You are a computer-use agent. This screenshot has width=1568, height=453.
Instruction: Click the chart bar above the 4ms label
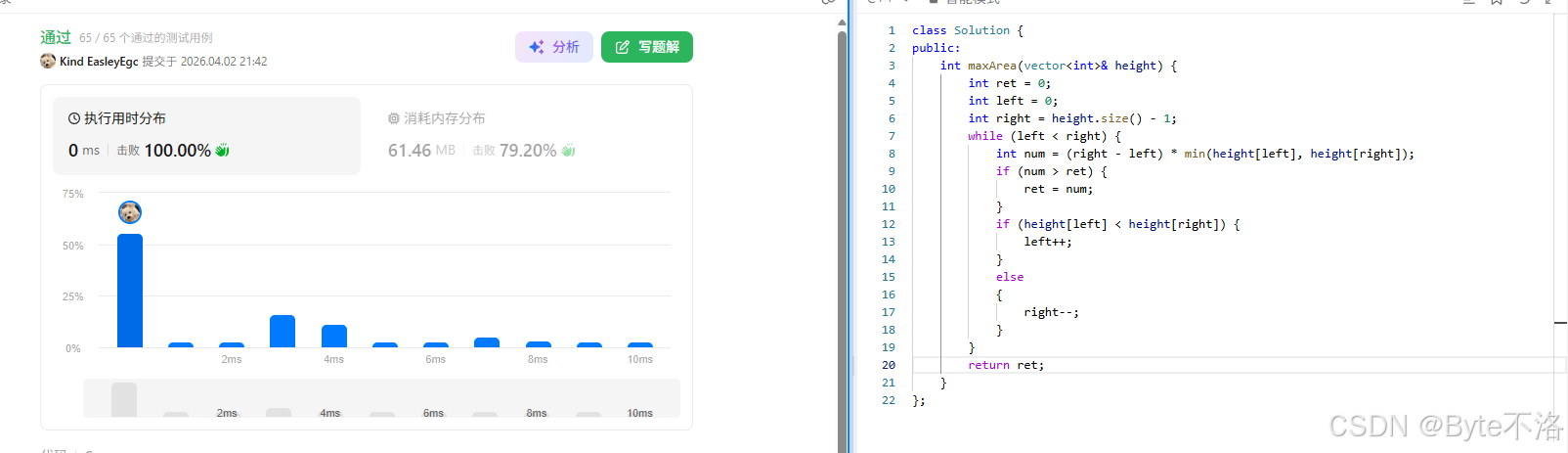[334, 336]
